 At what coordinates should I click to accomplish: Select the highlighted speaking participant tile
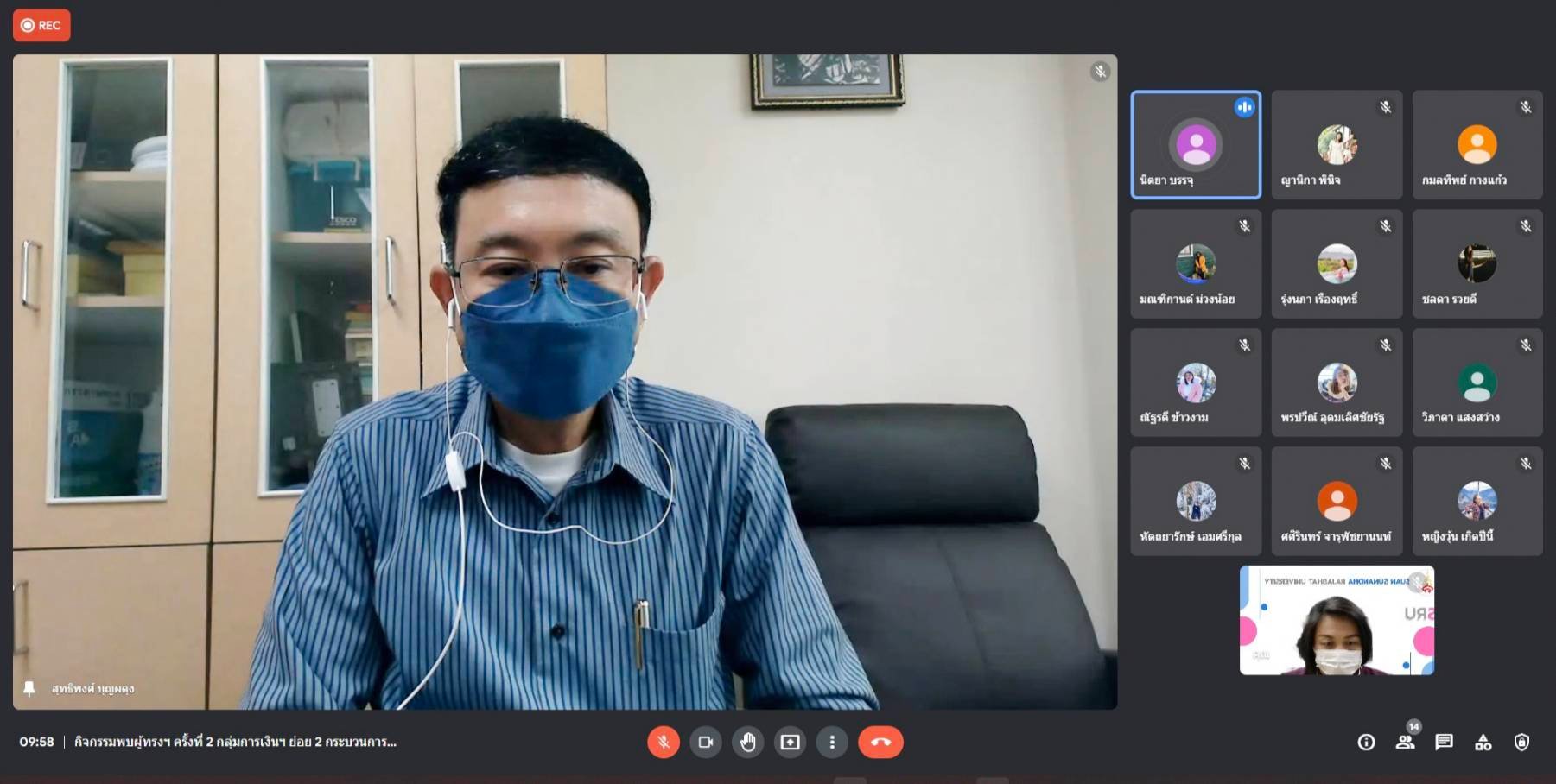(1195, 145)
